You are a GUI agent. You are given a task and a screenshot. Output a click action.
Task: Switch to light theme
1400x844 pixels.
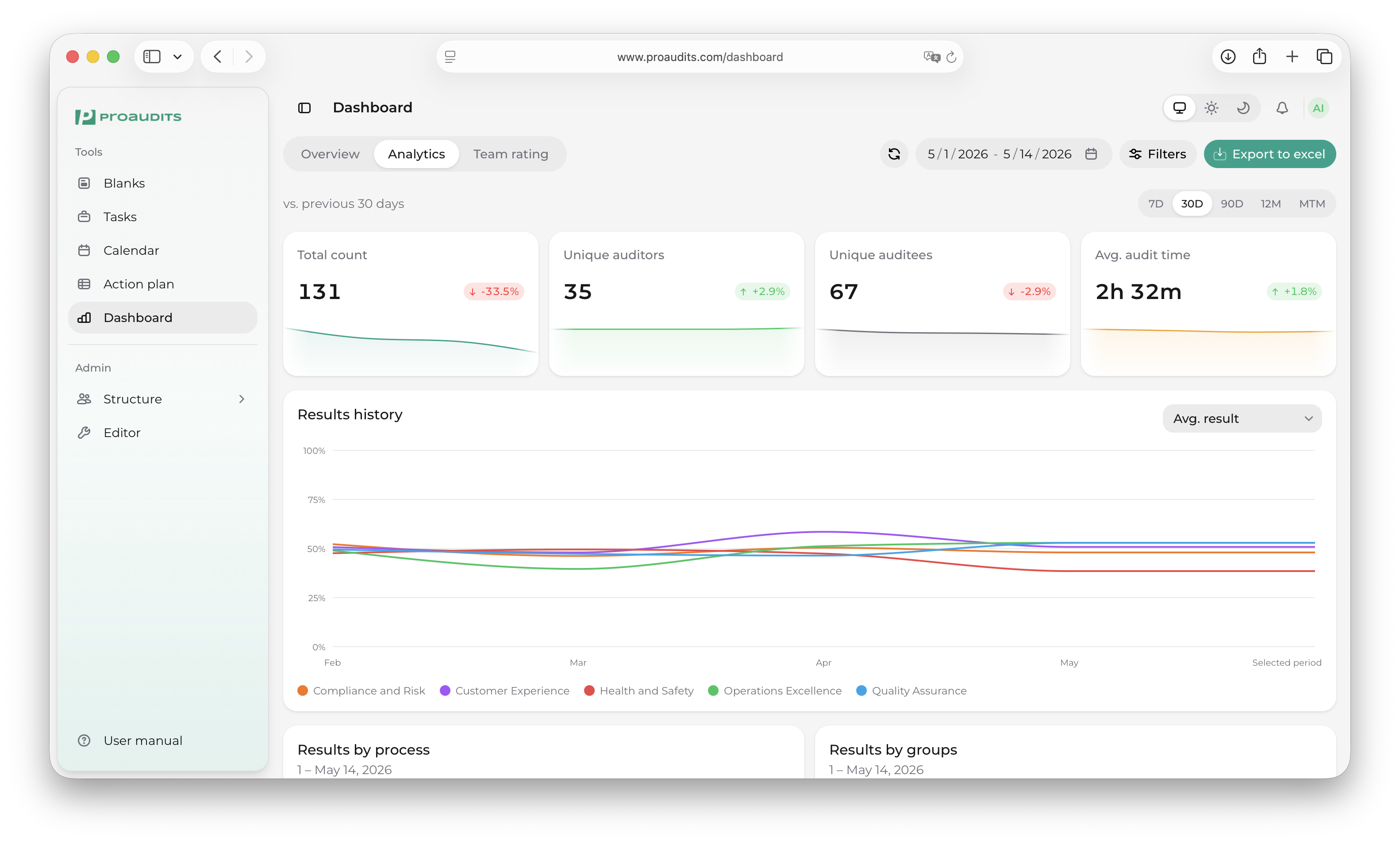(x=1212, y=108)
